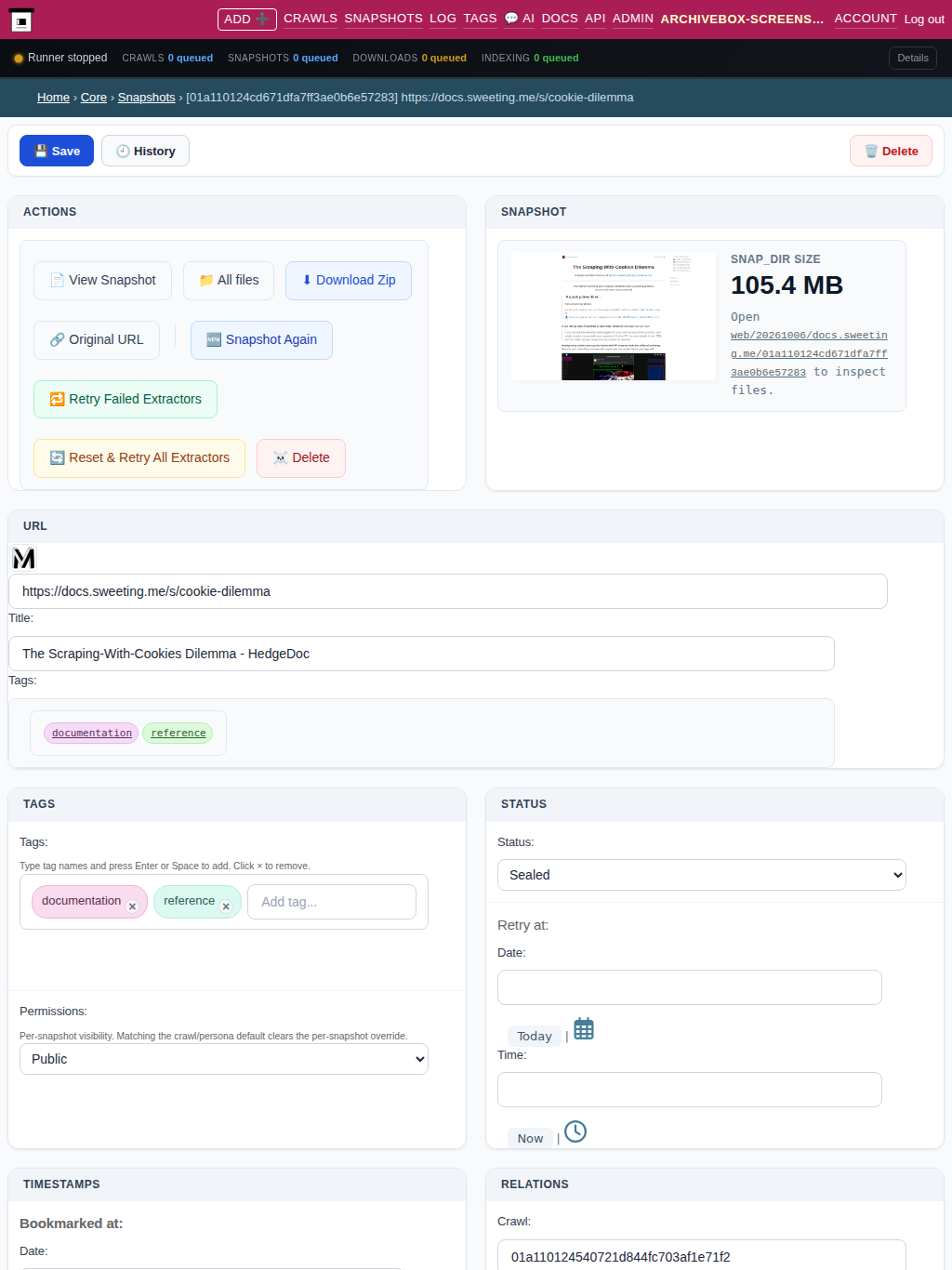Click Download Zip

click(349, 280)
